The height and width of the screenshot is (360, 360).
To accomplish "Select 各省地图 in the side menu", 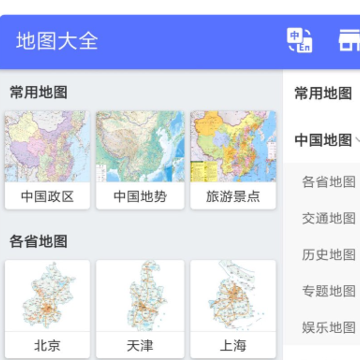I will (329, 182).
